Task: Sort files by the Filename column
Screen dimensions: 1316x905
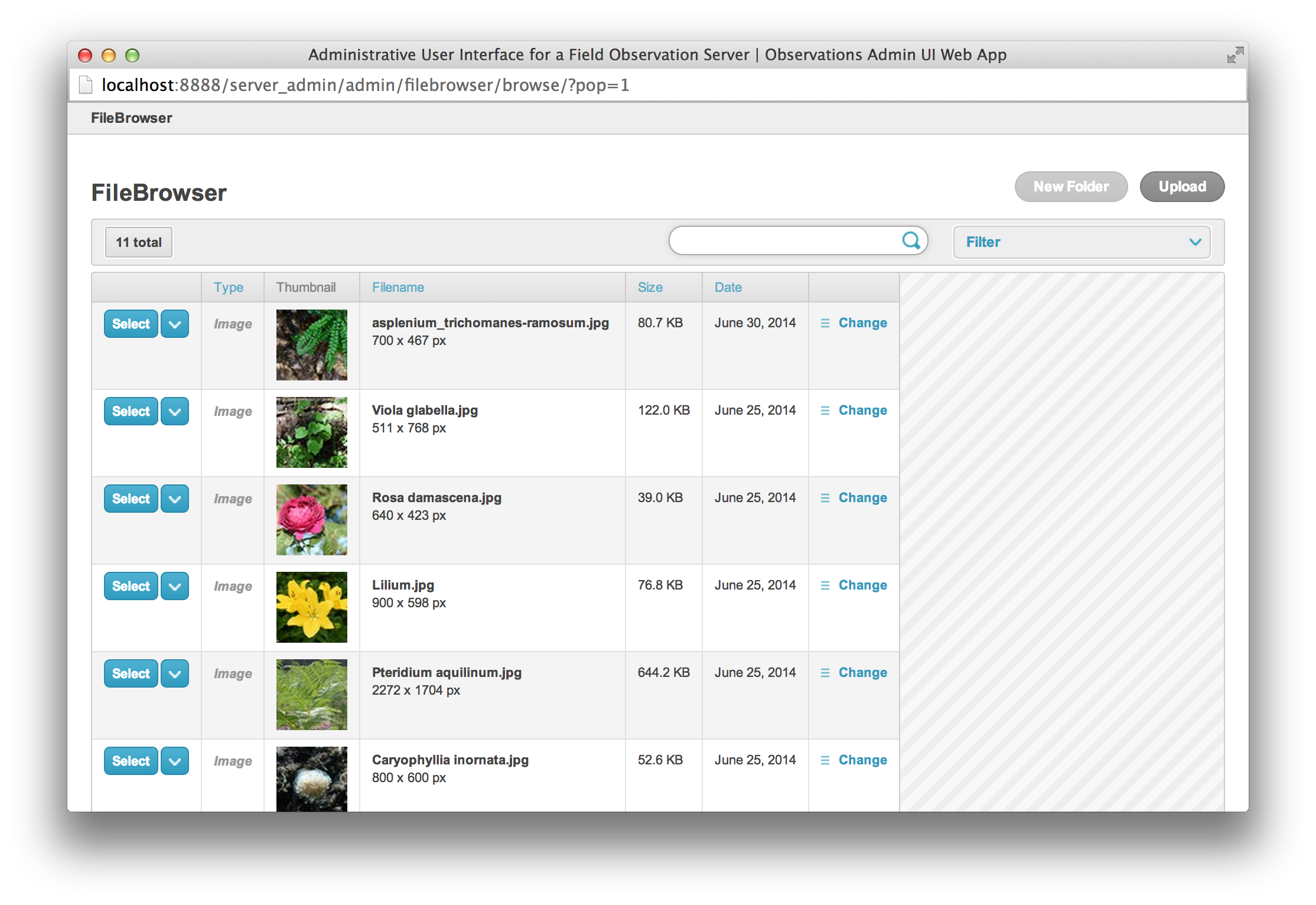Action: coord(398,287)
